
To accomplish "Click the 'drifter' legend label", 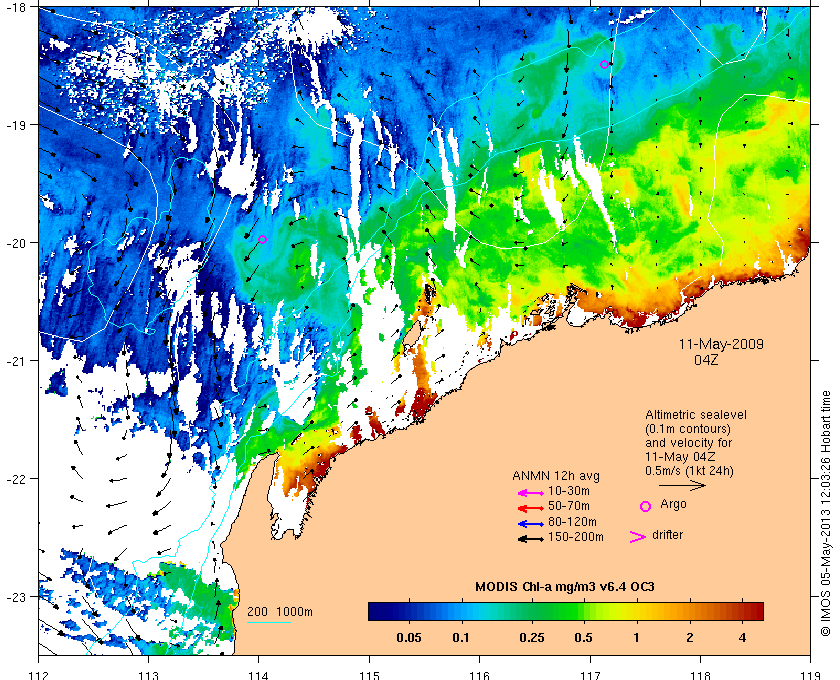I will click(668, 535).
